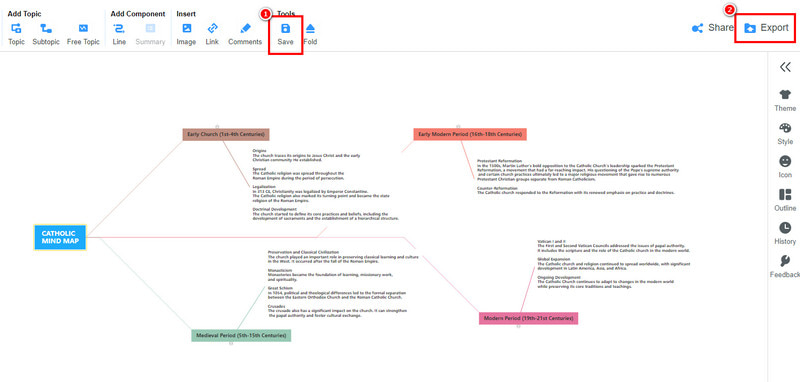The width and height of the screenshot is (800, 382).
Task: View the History panel
Action: [x=785, y=234]
